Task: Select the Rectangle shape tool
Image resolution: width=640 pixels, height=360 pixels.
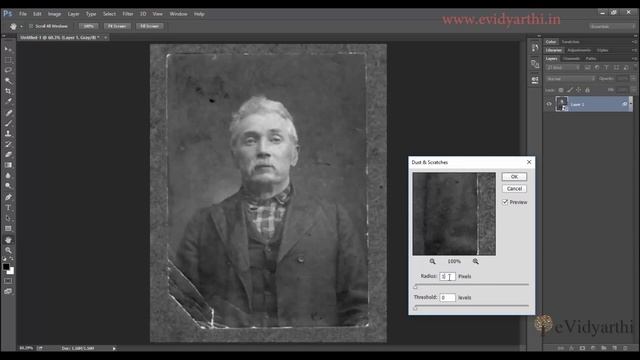Action: click(x=8, y=229)
